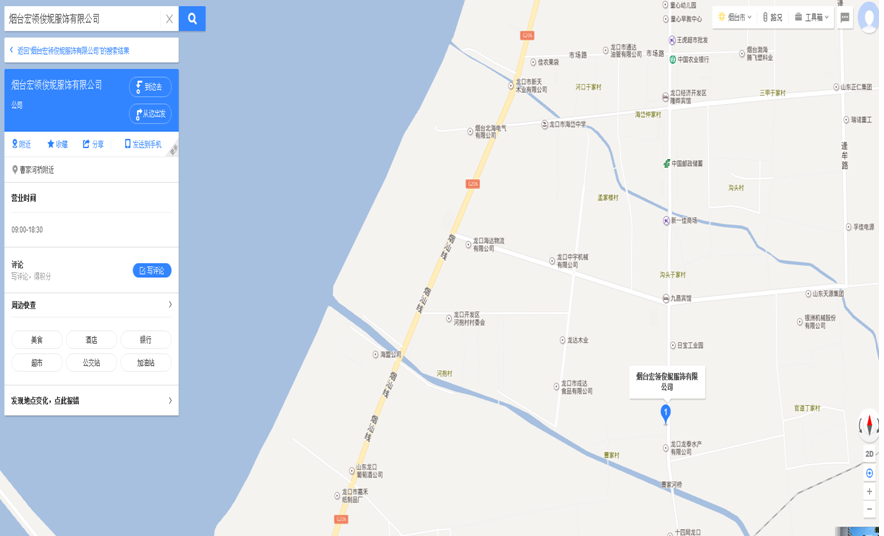This screenshot has height=536, width=884.
Task: Click the user avatar icon
Action: click(x=868, y=17)
